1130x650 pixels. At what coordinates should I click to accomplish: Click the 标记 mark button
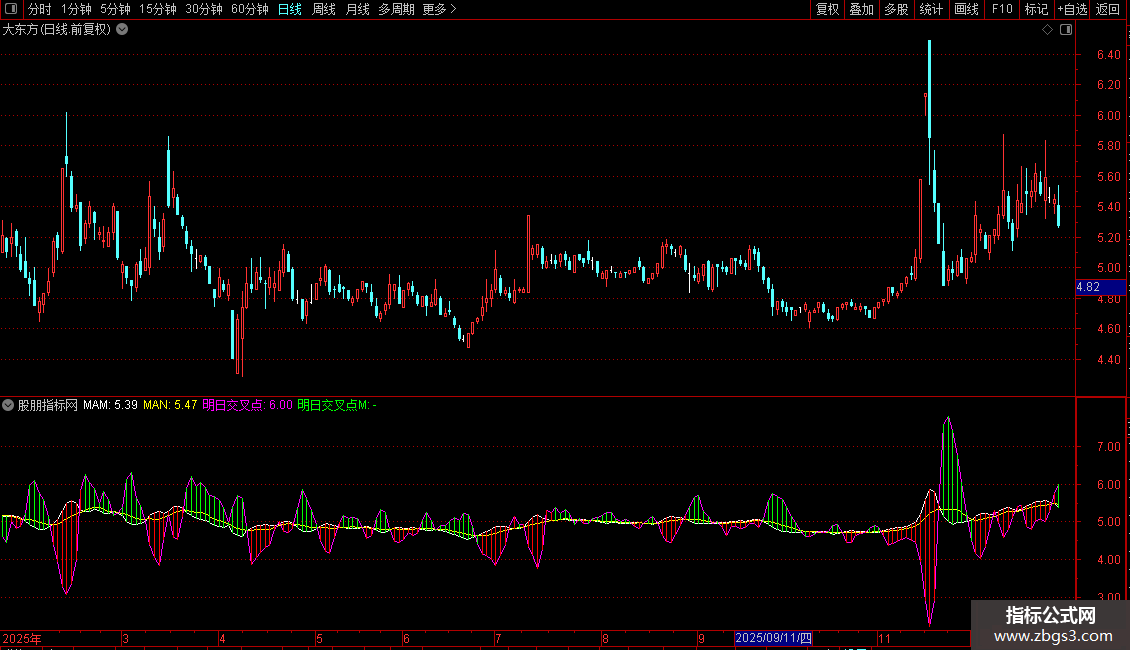[1036, 9]
